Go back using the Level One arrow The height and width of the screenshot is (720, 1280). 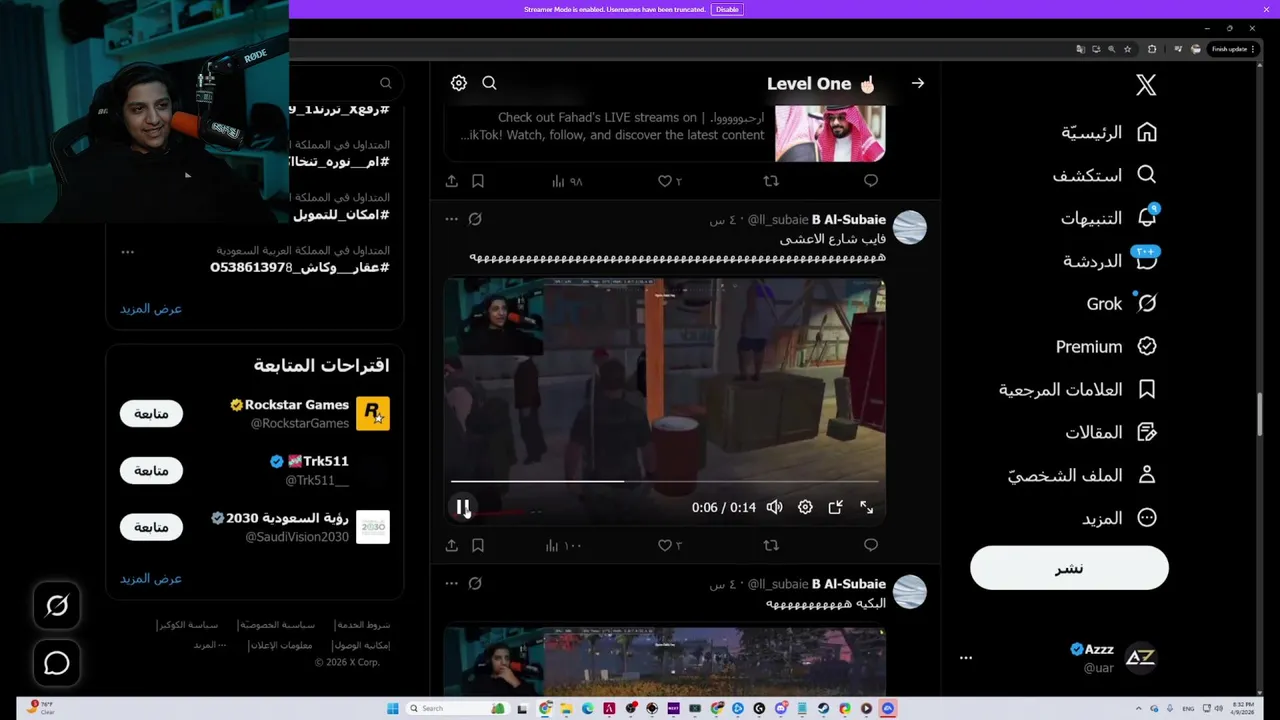coord(918,83)
